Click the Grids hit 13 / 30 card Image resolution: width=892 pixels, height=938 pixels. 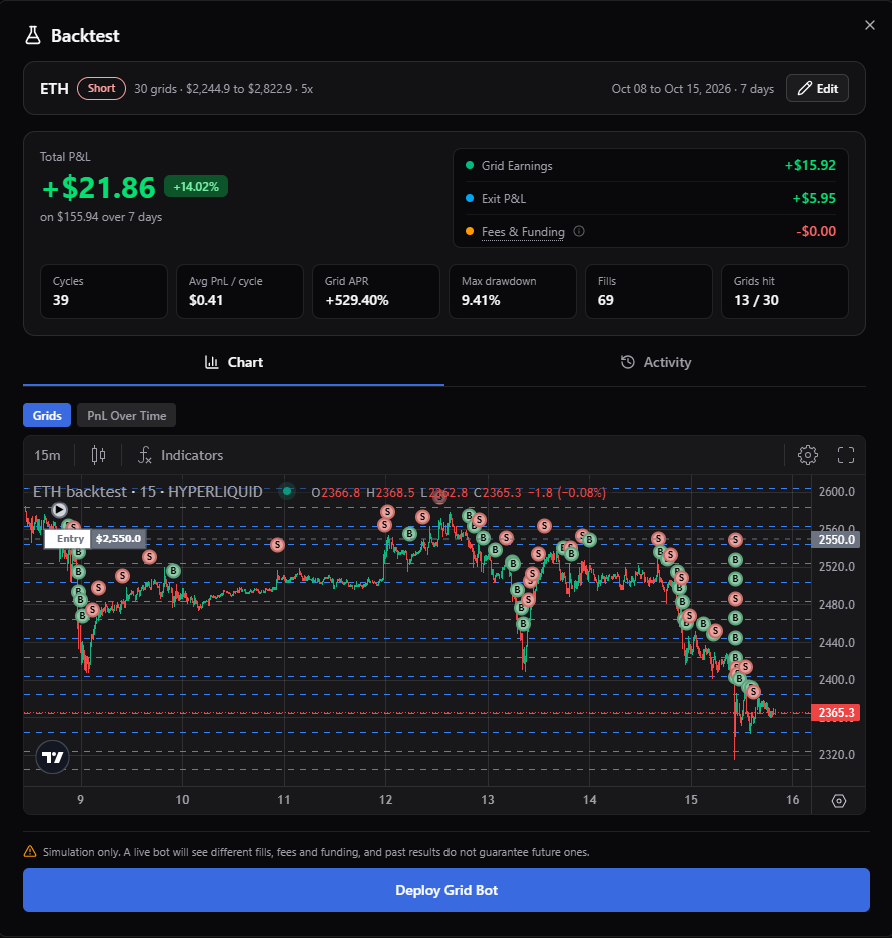(785, 291)
